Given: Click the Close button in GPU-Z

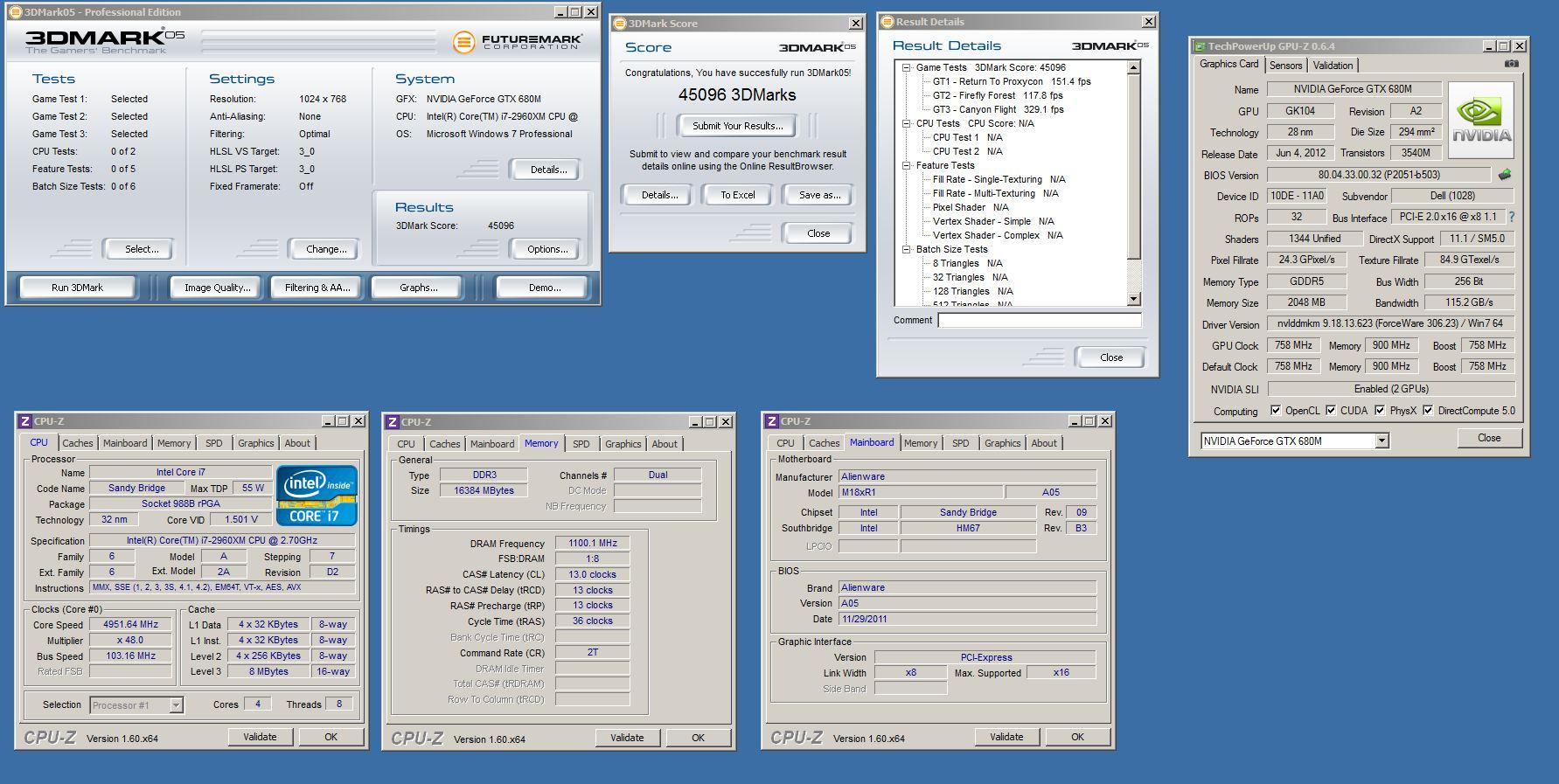Looking at the screenshot, I should pyautogui.click(x=1489, y=438).
